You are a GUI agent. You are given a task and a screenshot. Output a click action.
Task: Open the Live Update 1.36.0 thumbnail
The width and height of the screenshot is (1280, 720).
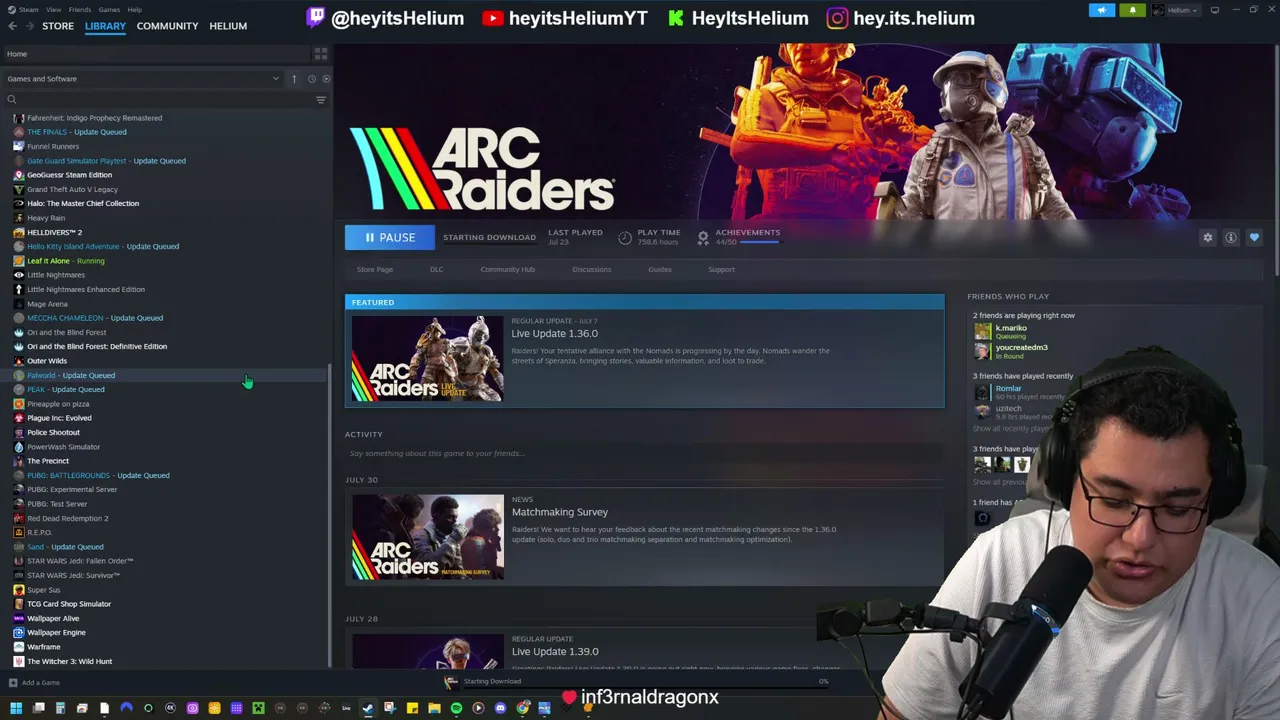click(427, 359)
